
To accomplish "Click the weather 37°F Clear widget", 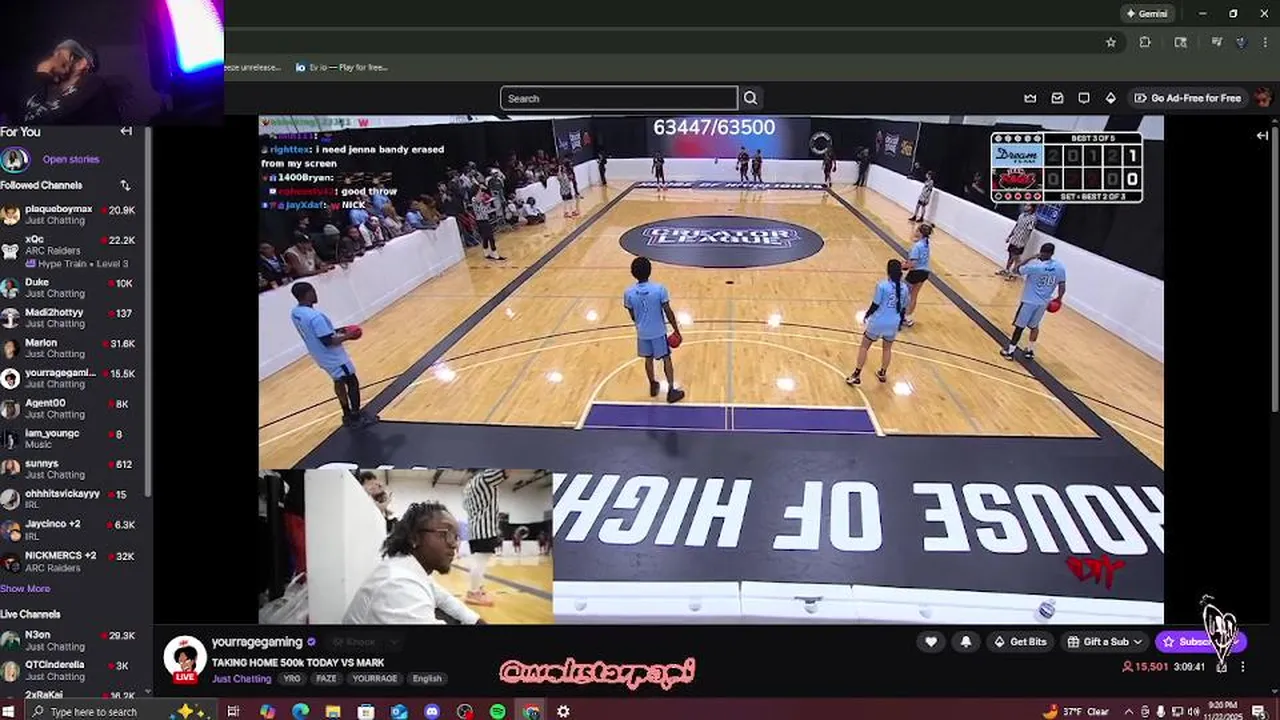I will pos(1075,711).
